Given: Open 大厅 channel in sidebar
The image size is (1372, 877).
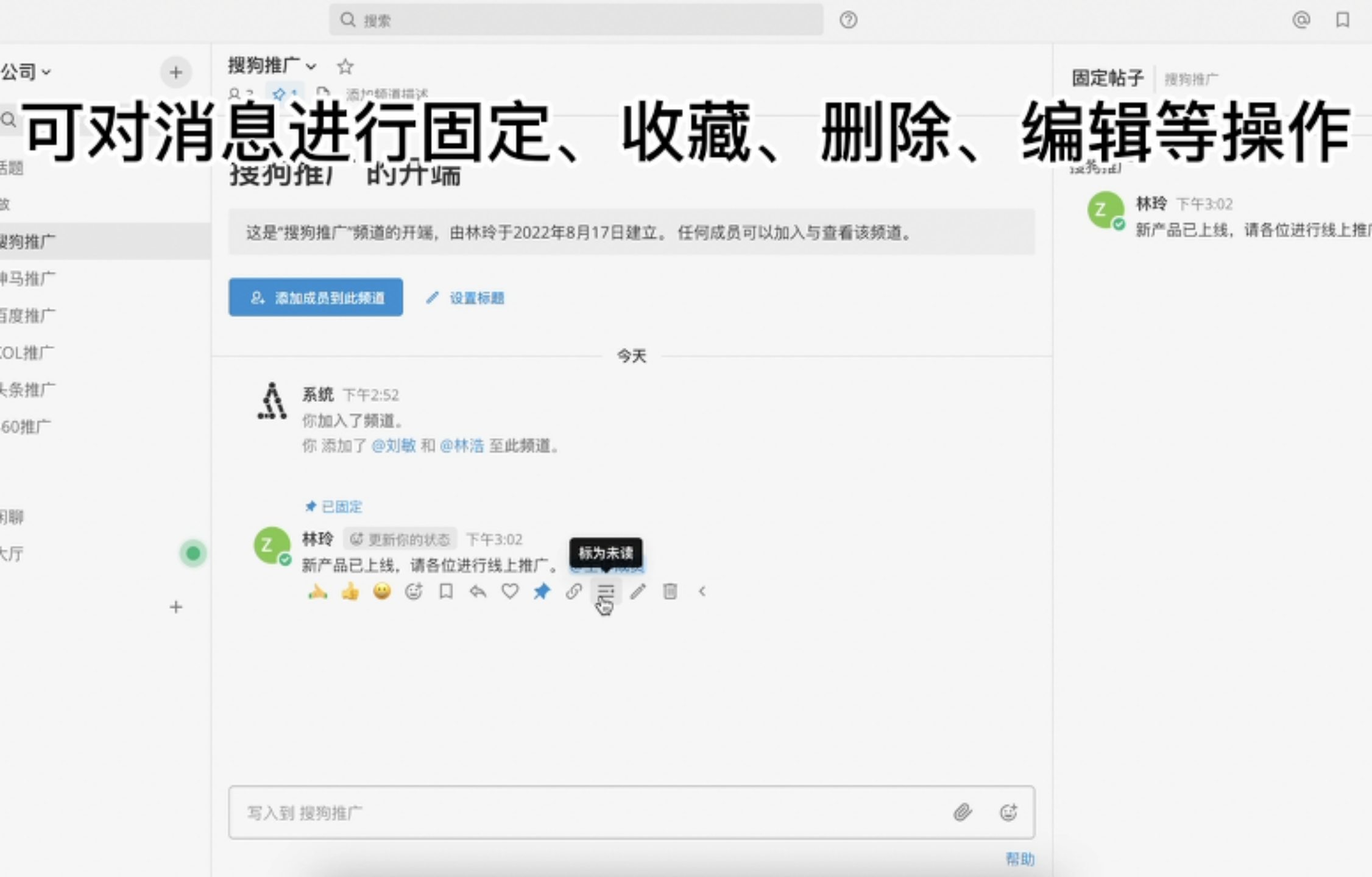Looking at the screenshot, I should click(x=105, y=554).
